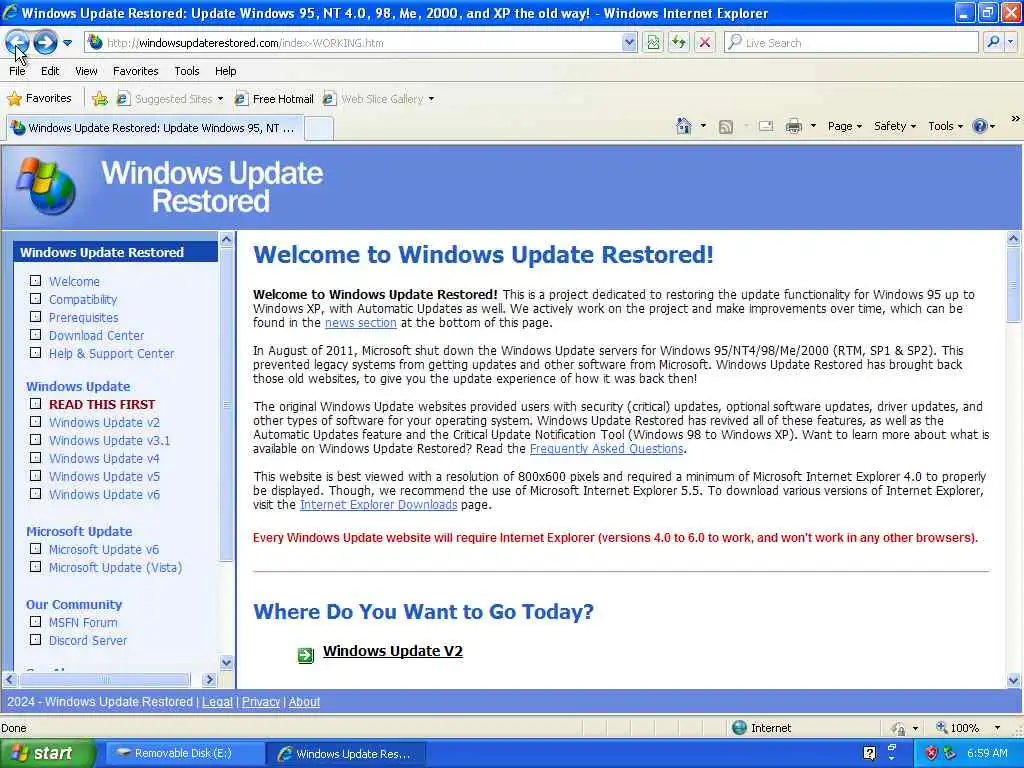This screenshot has width=1024, height=768.
Task: Open the Windows start button
Action: click(46, 753)
